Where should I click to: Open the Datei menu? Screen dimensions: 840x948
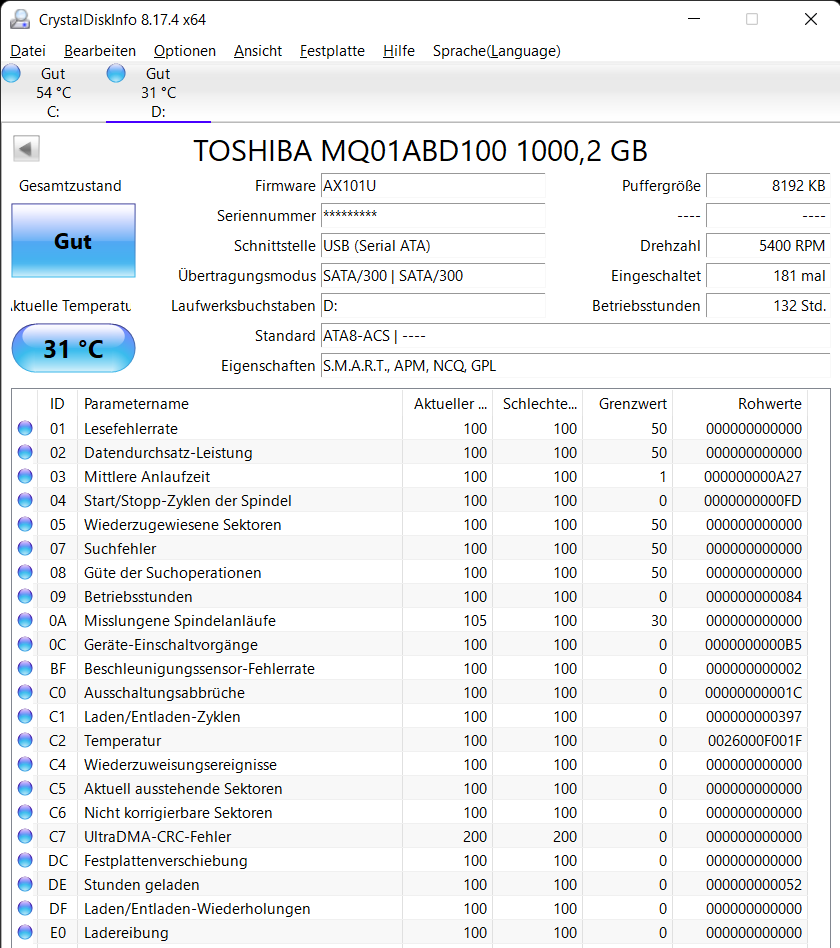tap(27, 51)
